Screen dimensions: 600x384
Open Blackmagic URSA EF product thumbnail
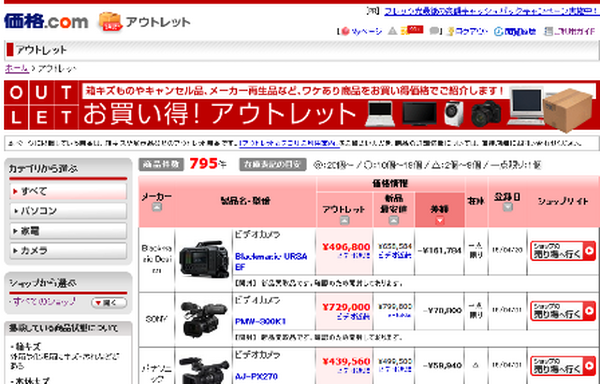(x=204, y=259)
